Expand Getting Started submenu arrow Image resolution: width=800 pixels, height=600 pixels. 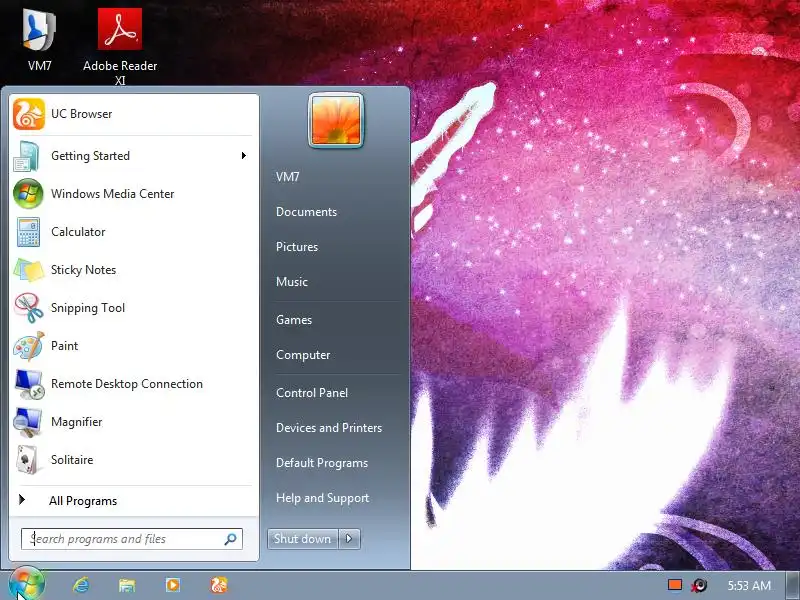[x=244, y=156]
